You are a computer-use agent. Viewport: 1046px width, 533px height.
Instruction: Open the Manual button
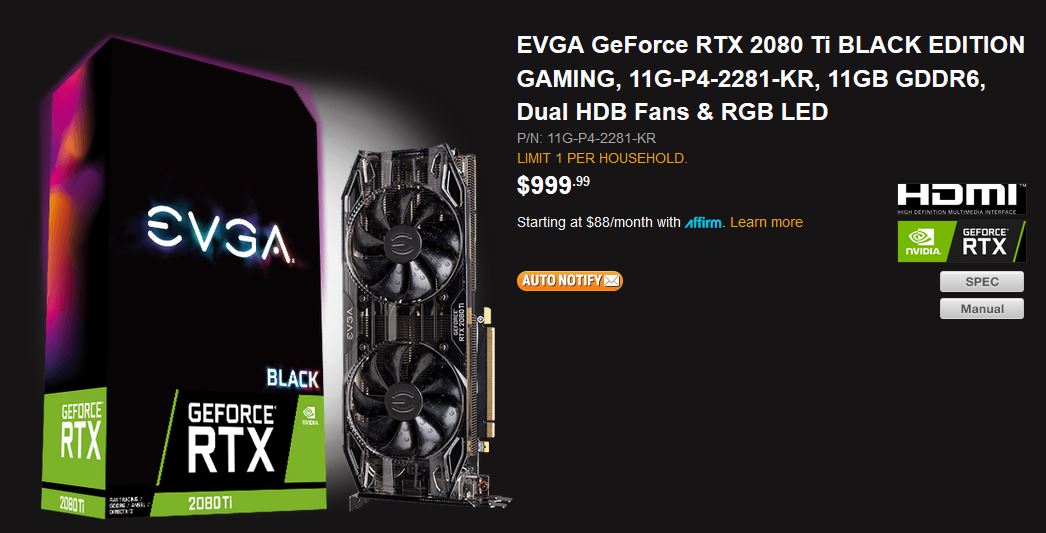[x=981, y=309]
